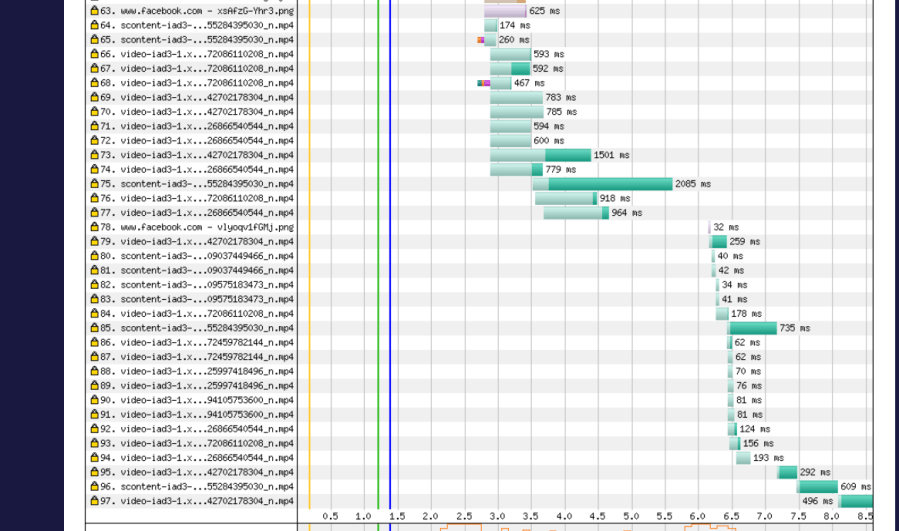Viewport: 899px width, 531px height.
Task: Click the 2085 ms bar for request 75
Action: click(609, 184)
